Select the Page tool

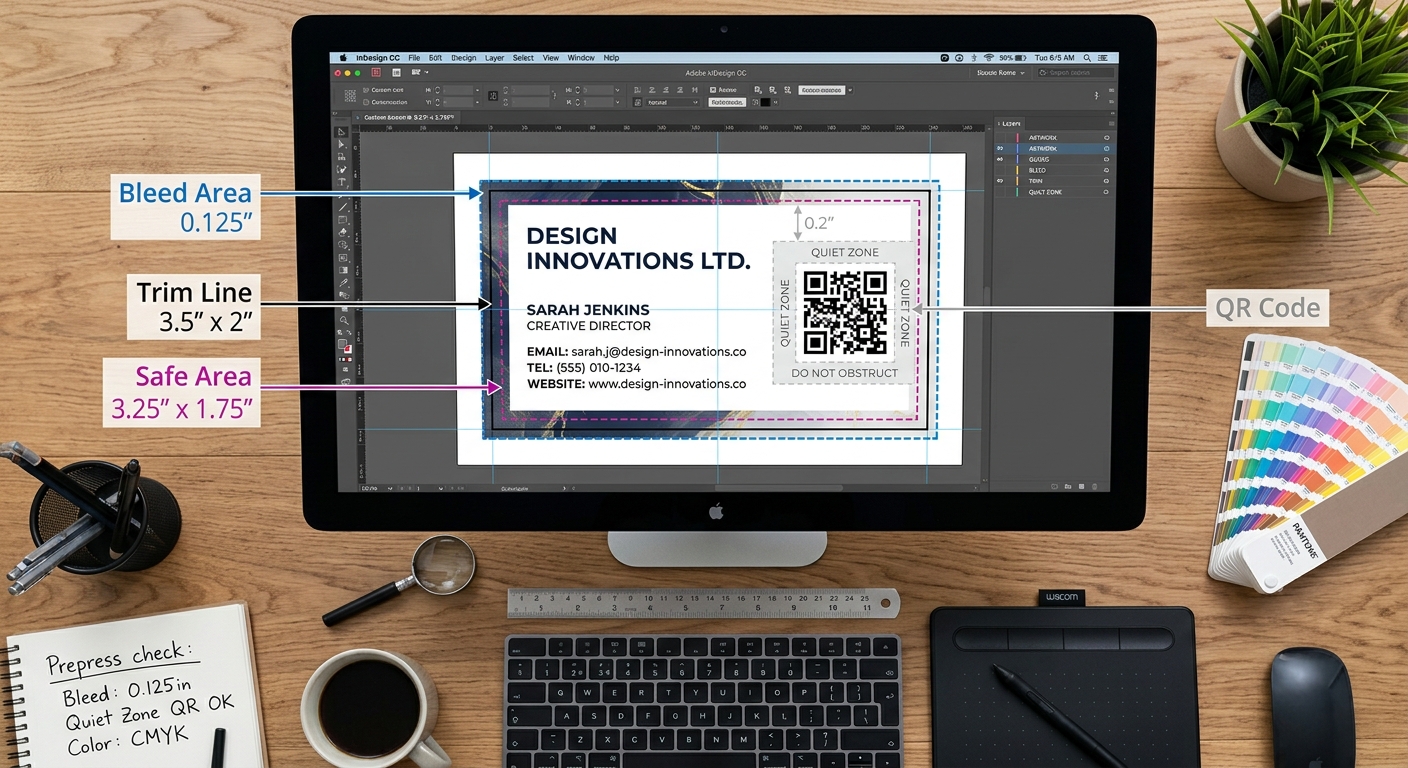click(342, 157)
